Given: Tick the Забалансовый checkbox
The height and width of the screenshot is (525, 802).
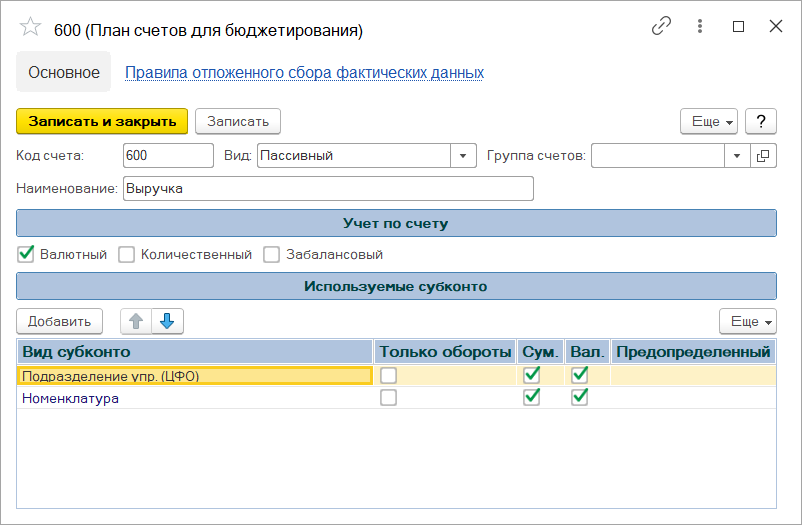Looking at the screenshot, I should pyautogui.click(x=271, y=254).
